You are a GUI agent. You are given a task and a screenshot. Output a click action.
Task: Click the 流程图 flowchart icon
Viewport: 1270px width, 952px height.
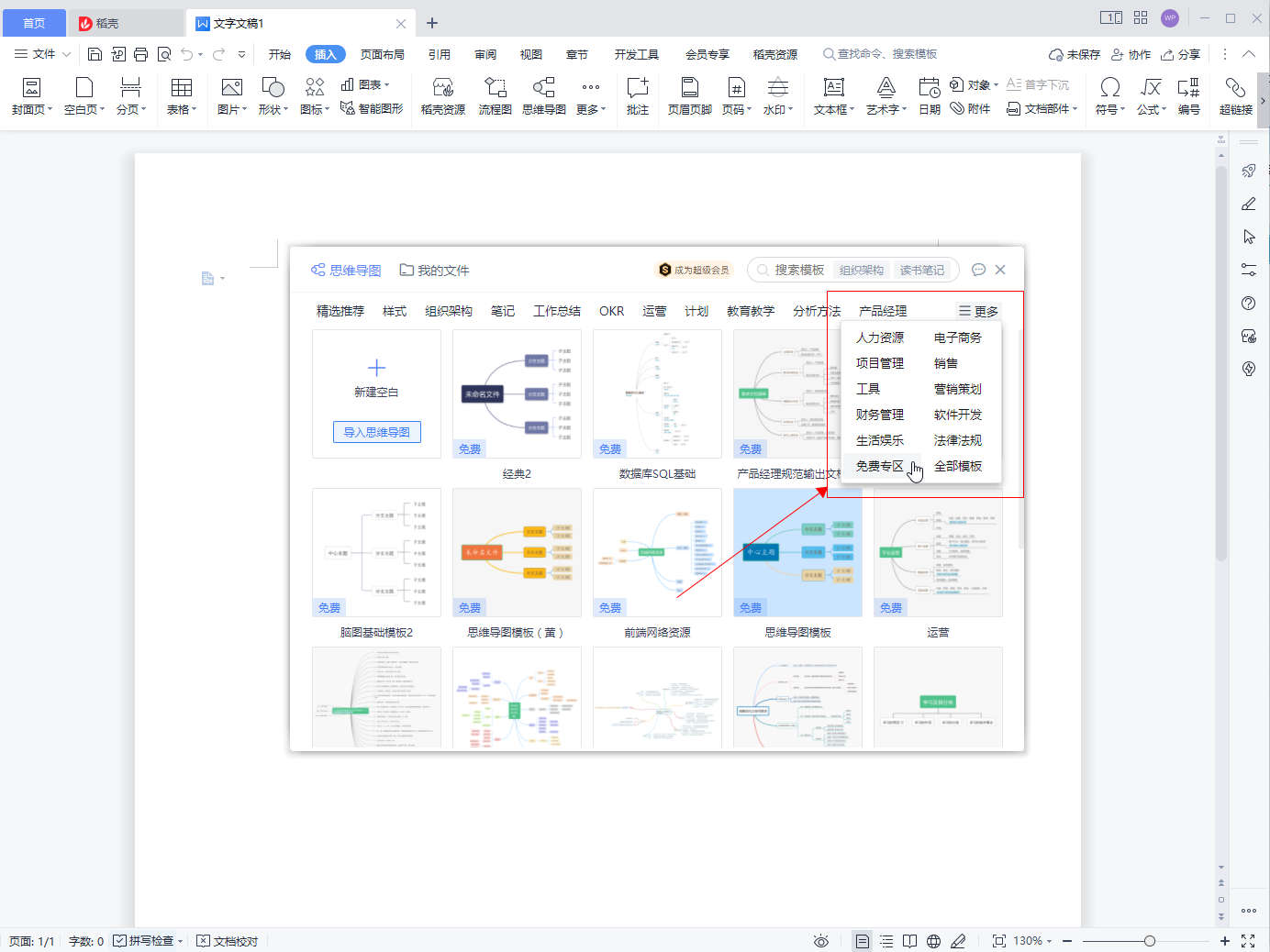tap(495, 88)
